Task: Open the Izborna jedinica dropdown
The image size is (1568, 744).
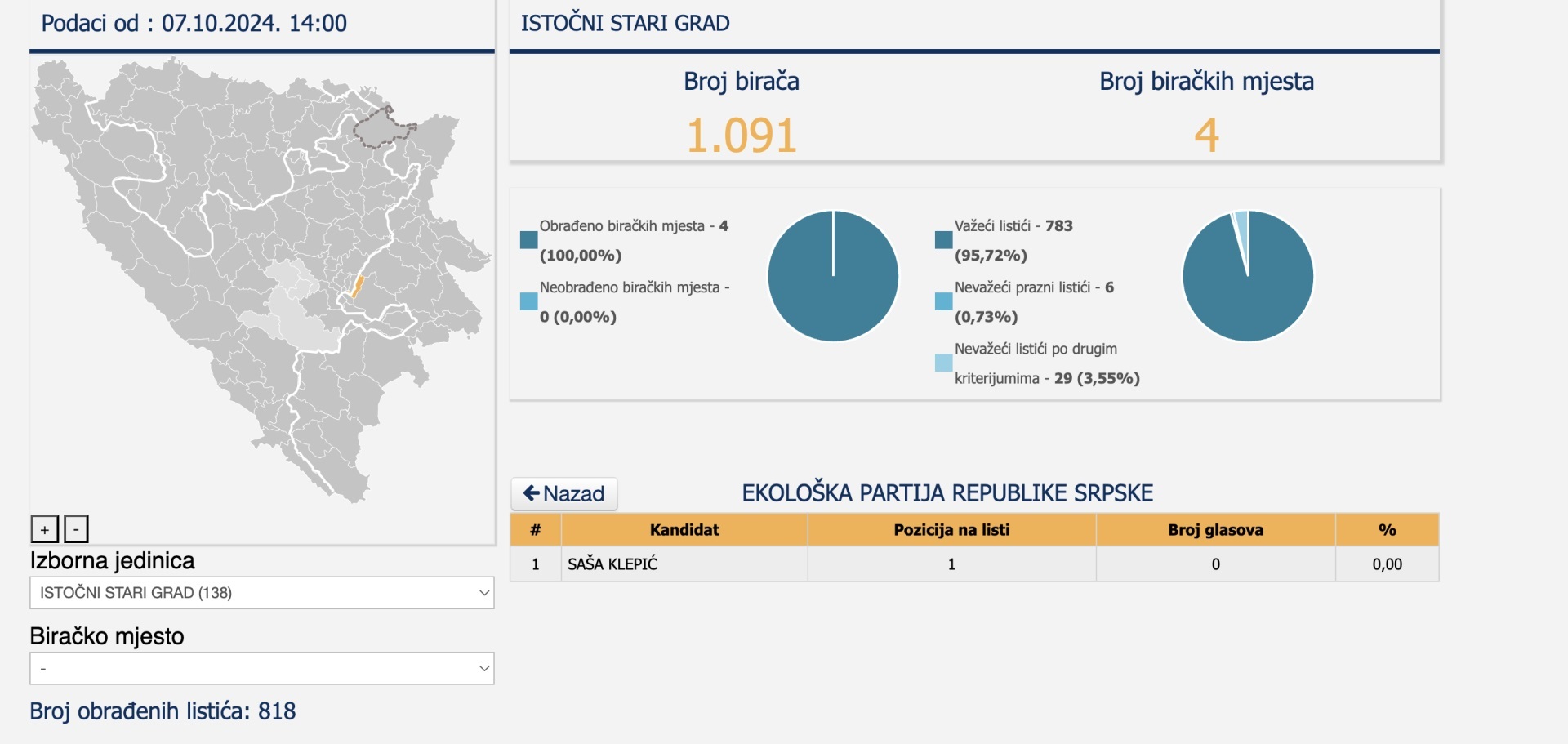Action: 261,593
